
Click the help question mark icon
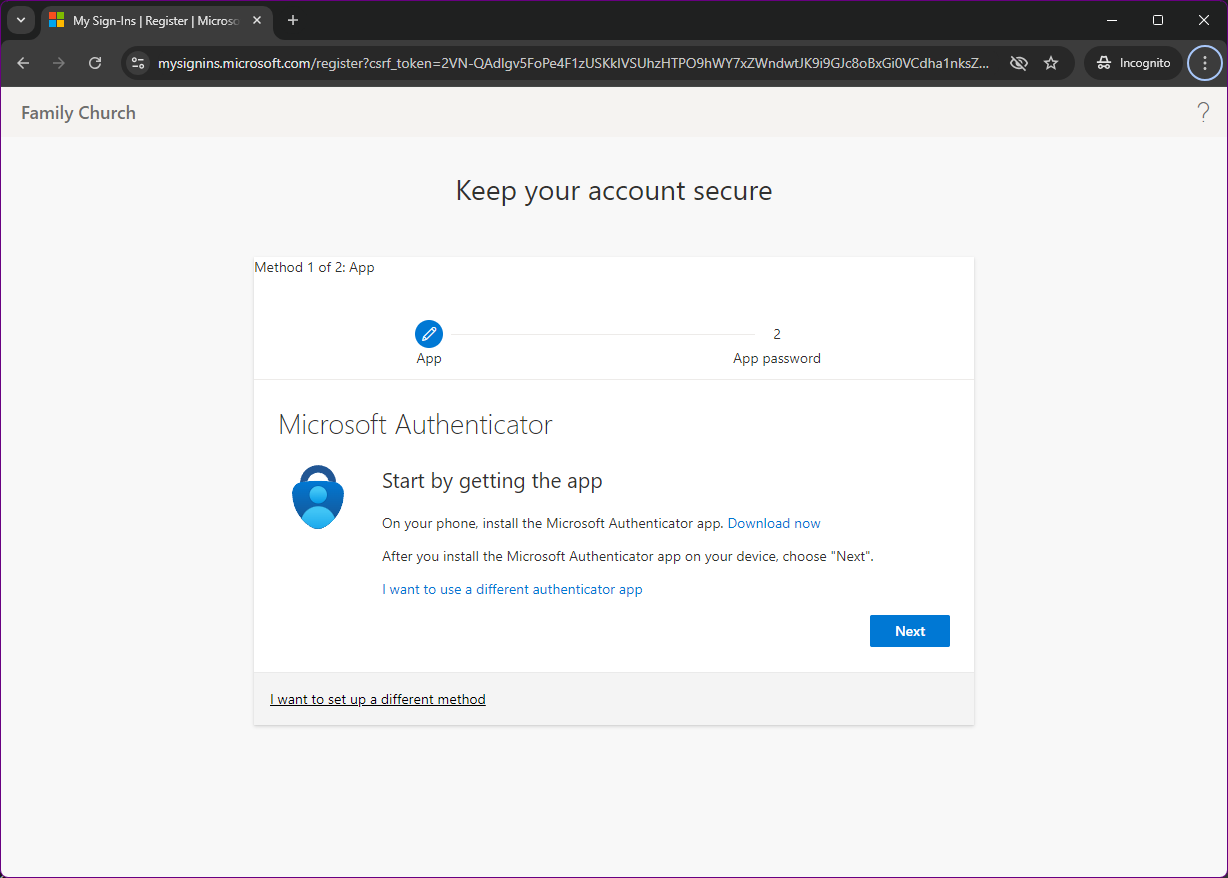[1203, 112]
